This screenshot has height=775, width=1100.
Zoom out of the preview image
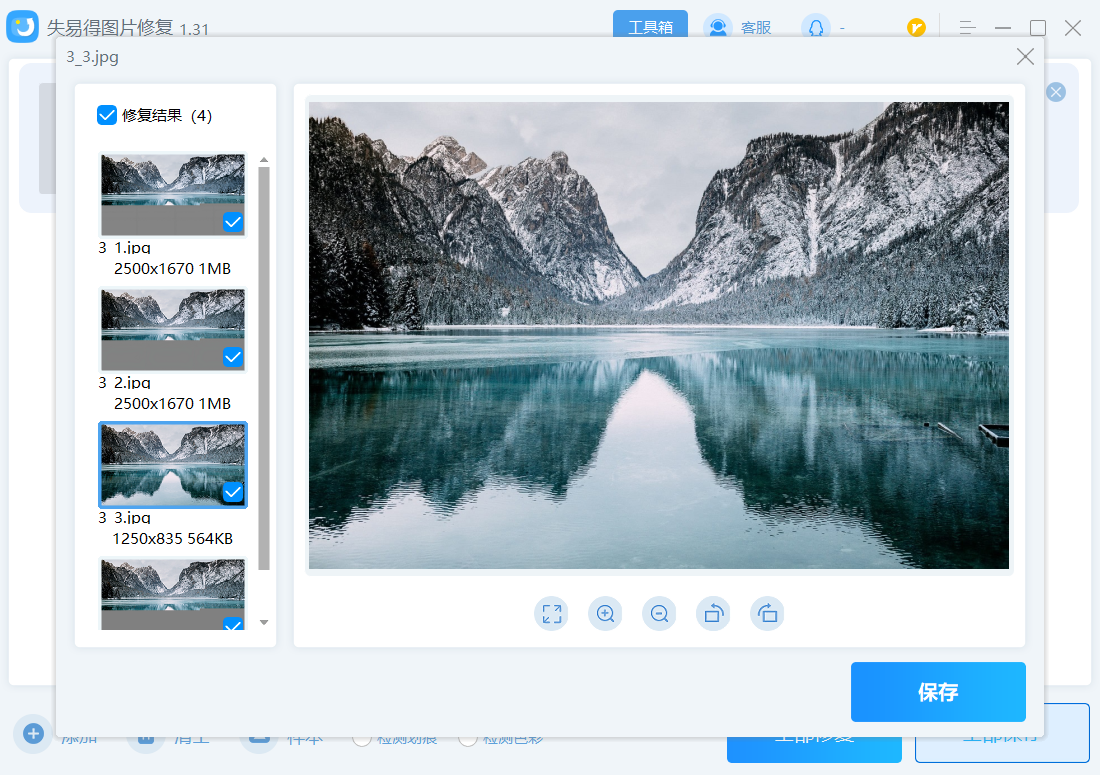(659, 614)
